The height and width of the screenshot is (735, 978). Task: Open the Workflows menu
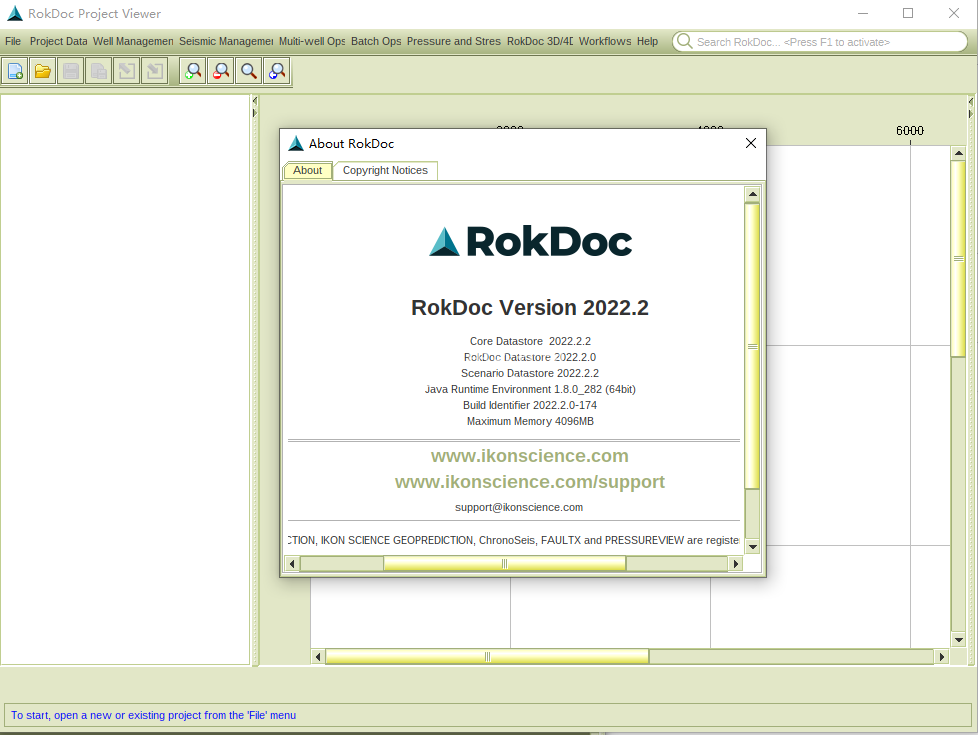605,41
